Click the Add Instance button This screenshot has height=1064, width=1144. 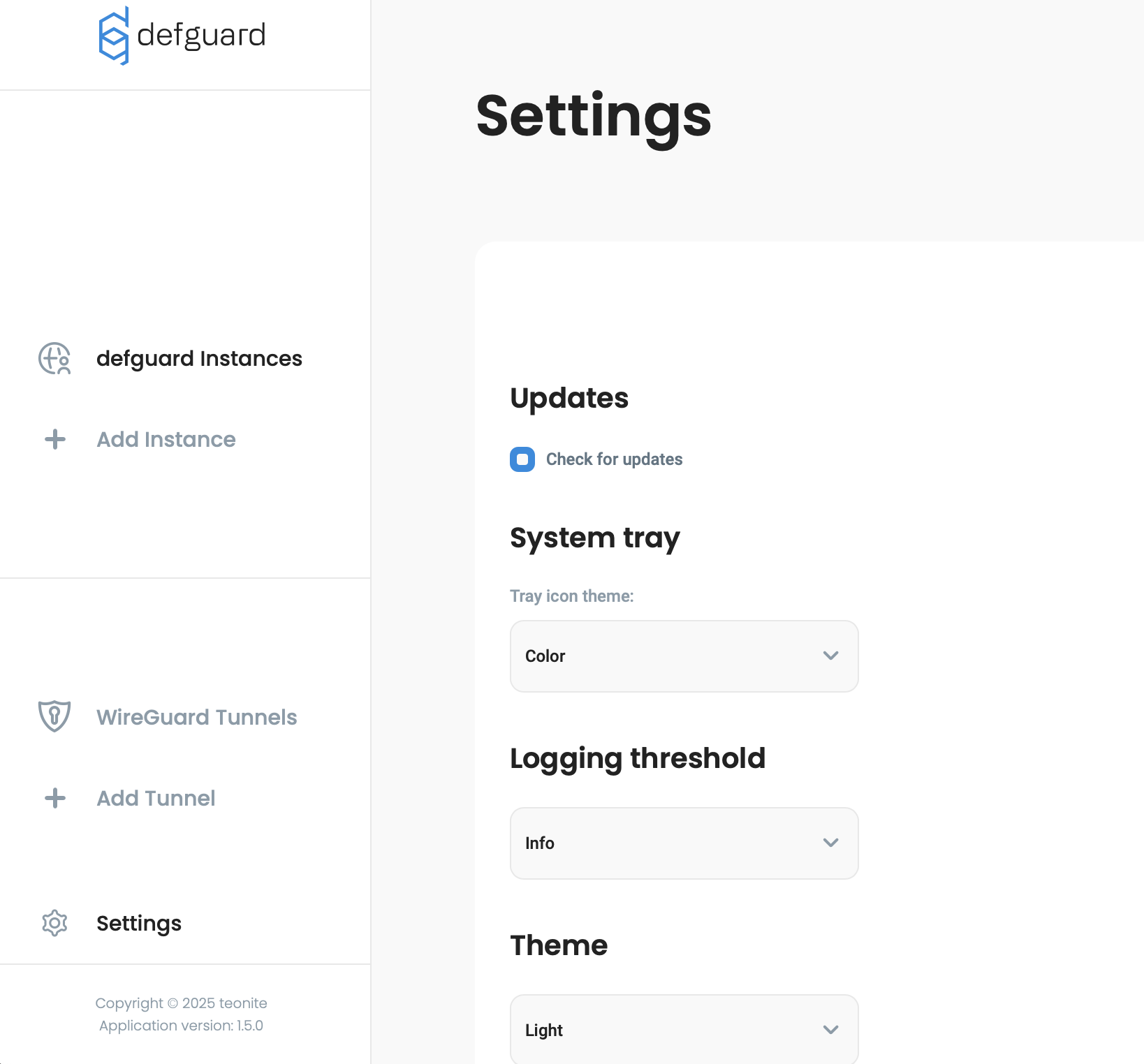(x=166, y=439)
